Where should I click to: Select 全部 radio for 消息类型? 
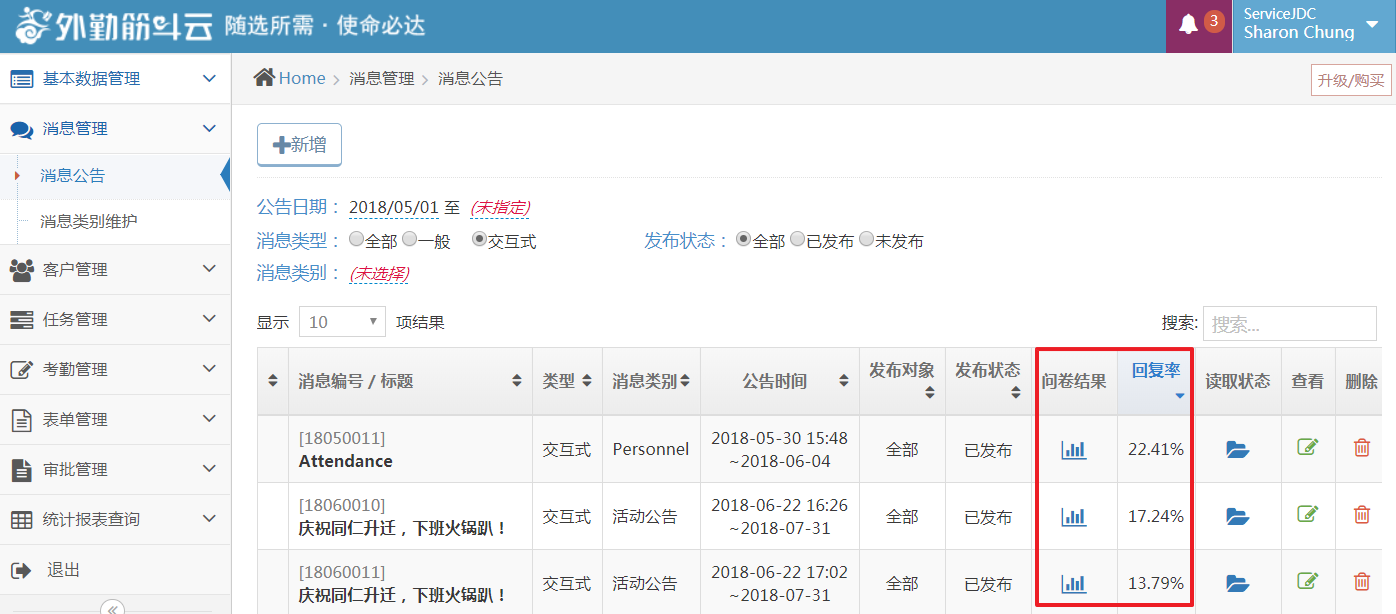(x=357, y=240)
